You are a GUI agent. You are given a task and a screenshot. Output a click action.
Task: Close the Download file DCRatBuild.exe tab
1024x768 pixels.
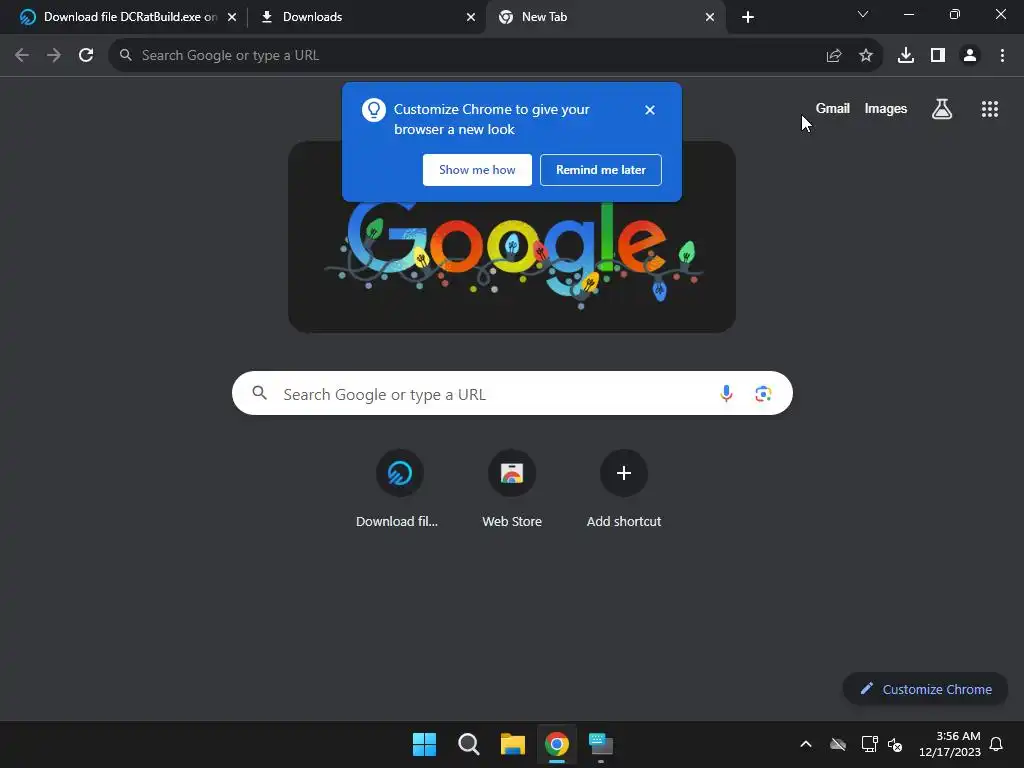point(232,17)
